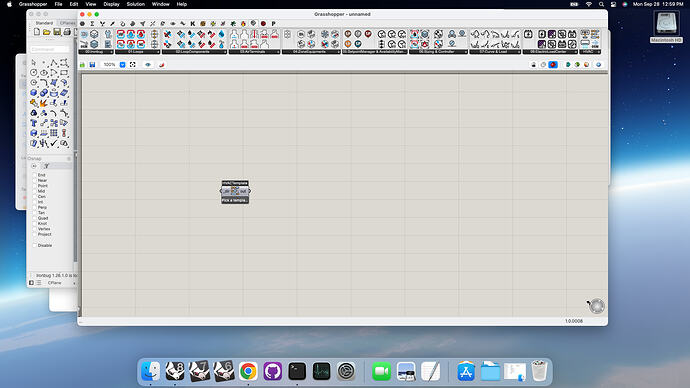Open the File menu
The height and width of the screenshot is (388, 690).
[x=58, y=4]
